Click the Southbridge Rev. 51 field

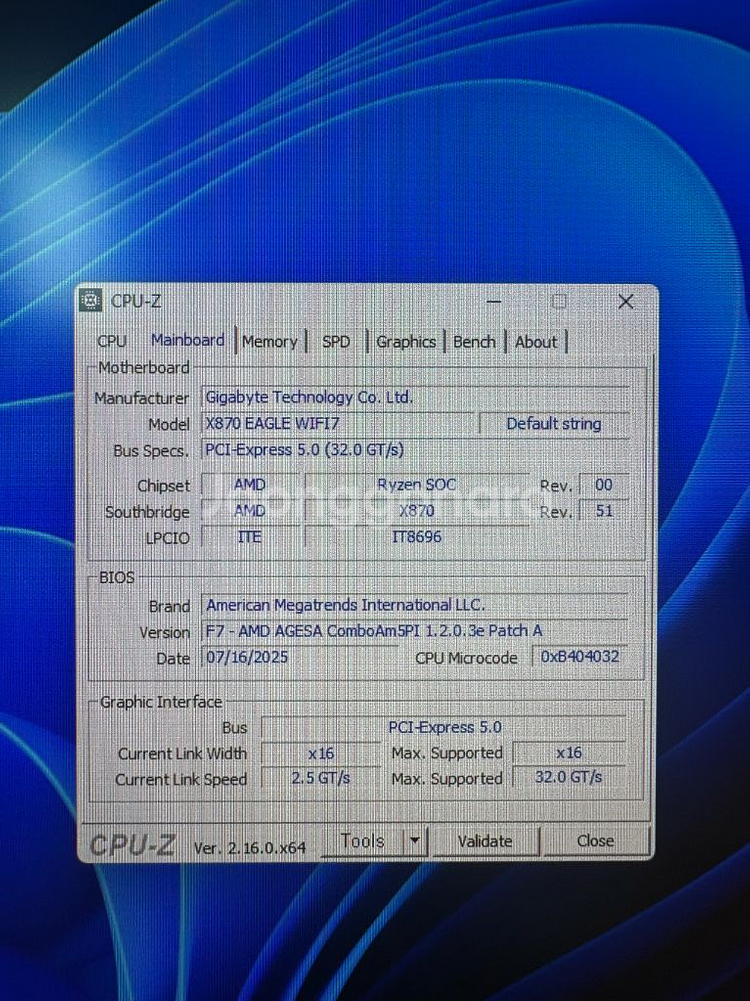[604, 511]
